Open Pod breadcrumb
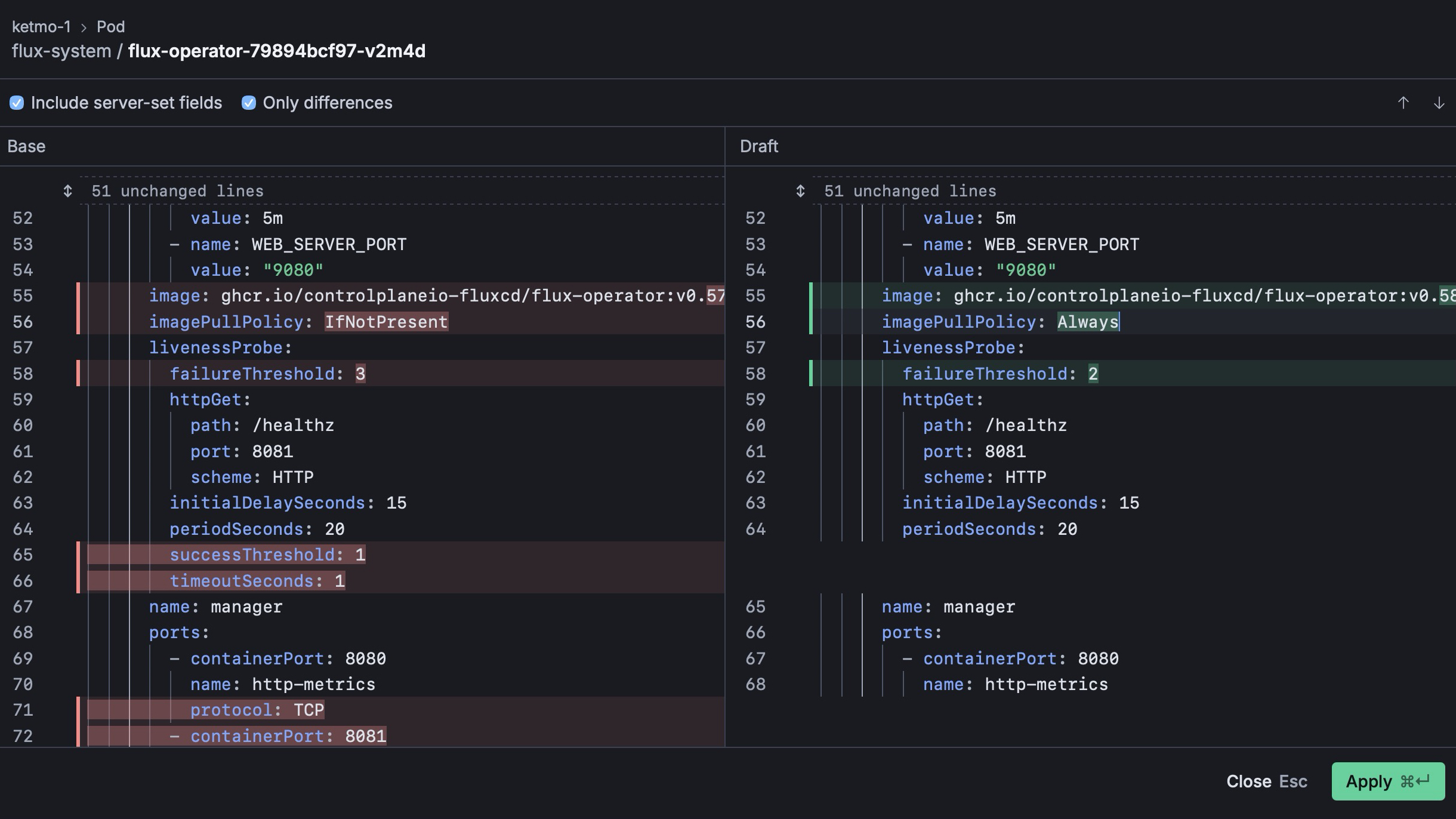This screenshot has height=819, width=1456. [110, 27]
